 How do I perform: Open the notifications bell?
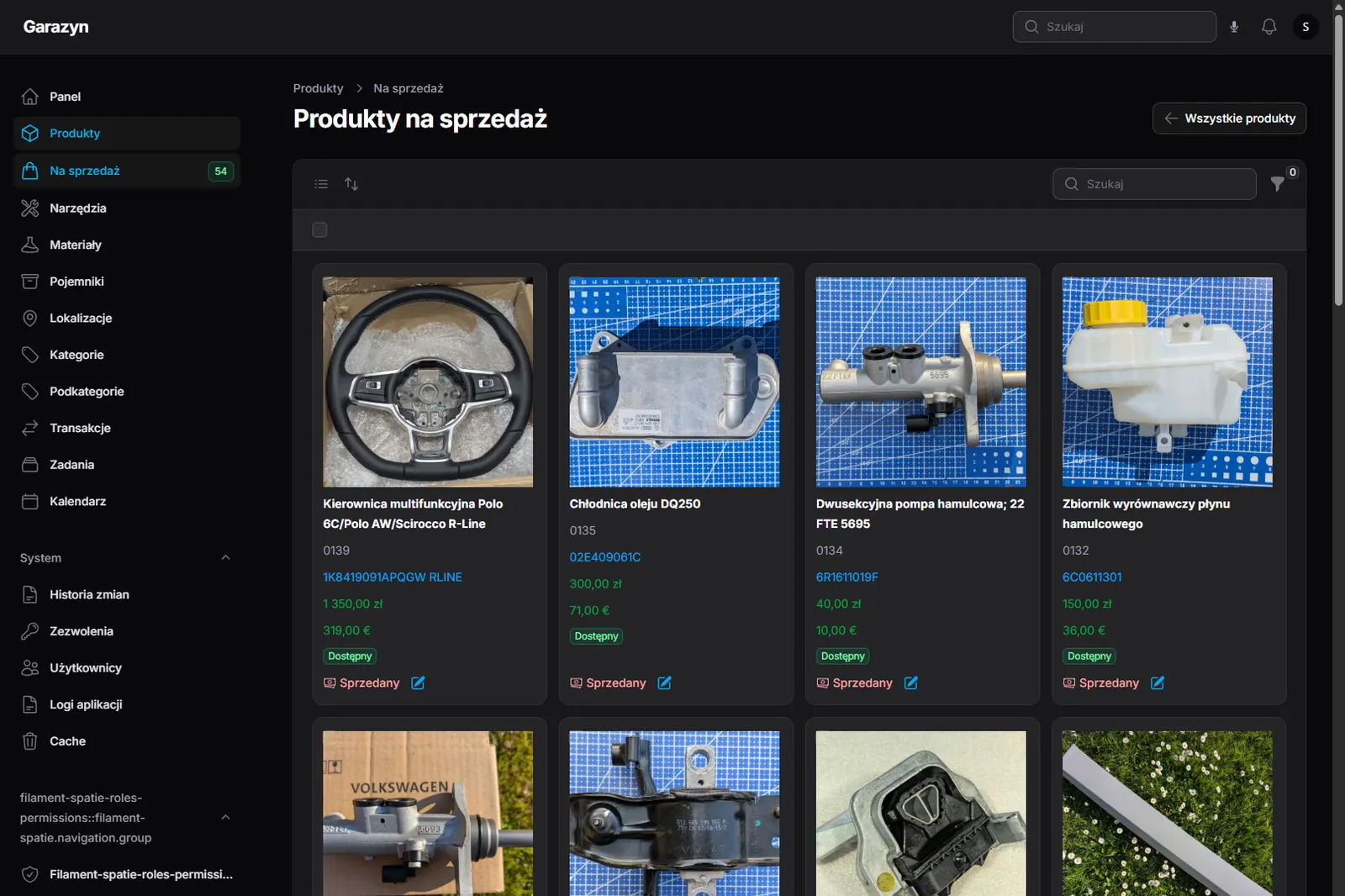pos(1269,27)
